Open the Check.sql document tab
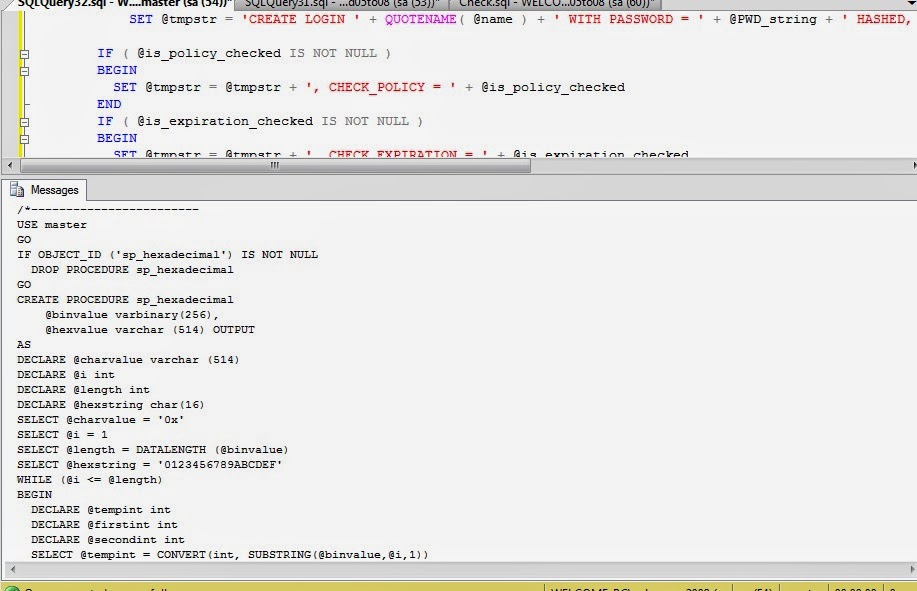917x591 pixels. coord(556,4)
